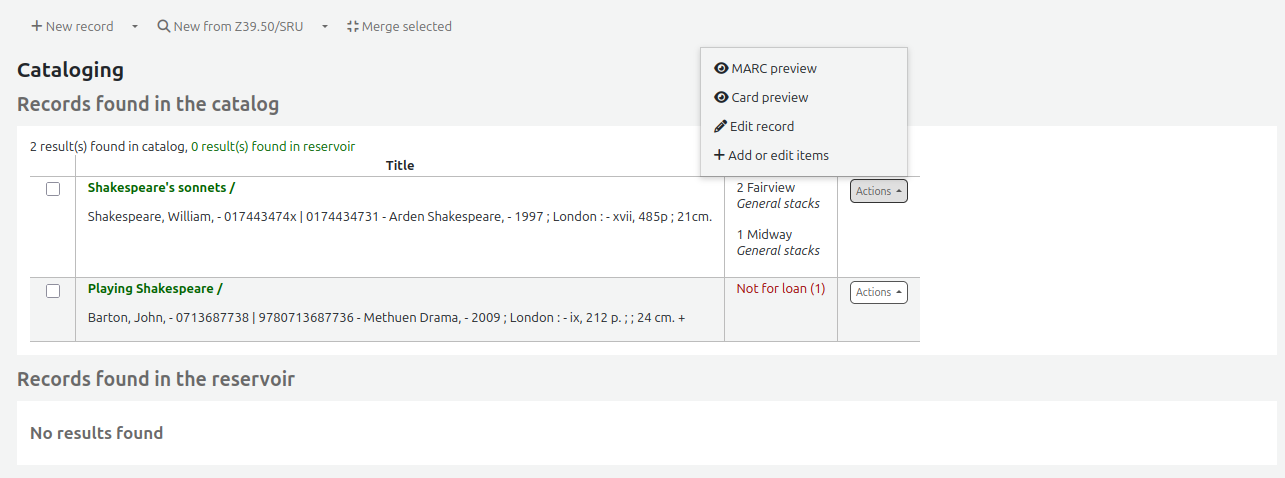Open the Playing Shakespeare title link
Viewport: 1285px width, 478px height.
click(x=155, y=289)
